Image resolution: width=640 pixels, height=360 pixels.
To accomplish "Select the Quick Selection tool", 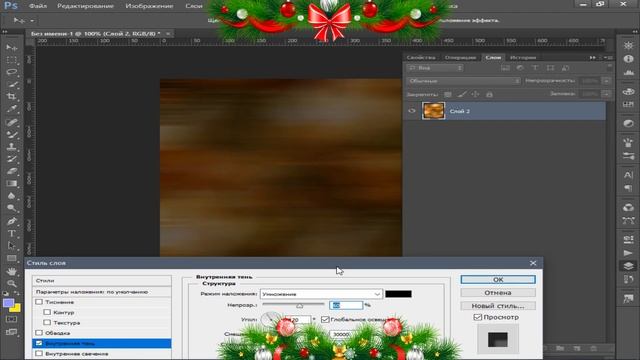I will coord(11,84).
